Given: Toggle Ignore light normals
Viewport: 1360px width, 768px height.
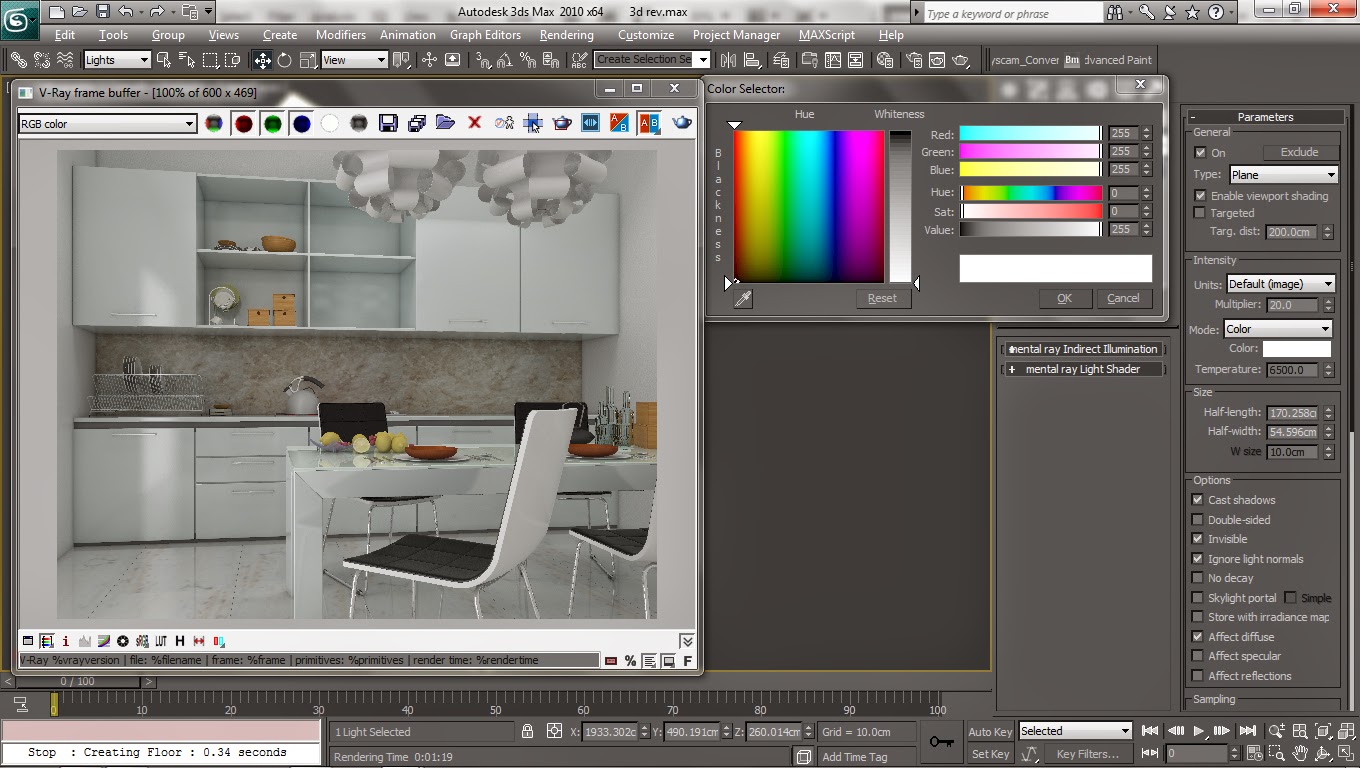Looking at the screenshot, I should [1198, 559].
